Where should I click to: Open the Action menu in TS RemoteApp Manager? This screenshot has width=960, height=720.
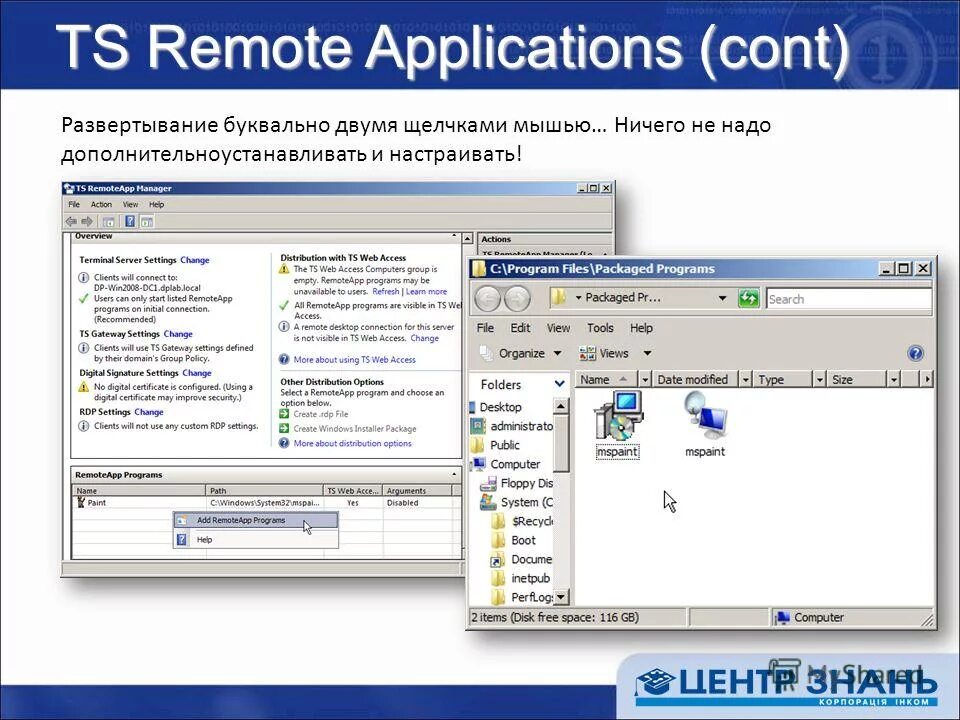(101, 204)
